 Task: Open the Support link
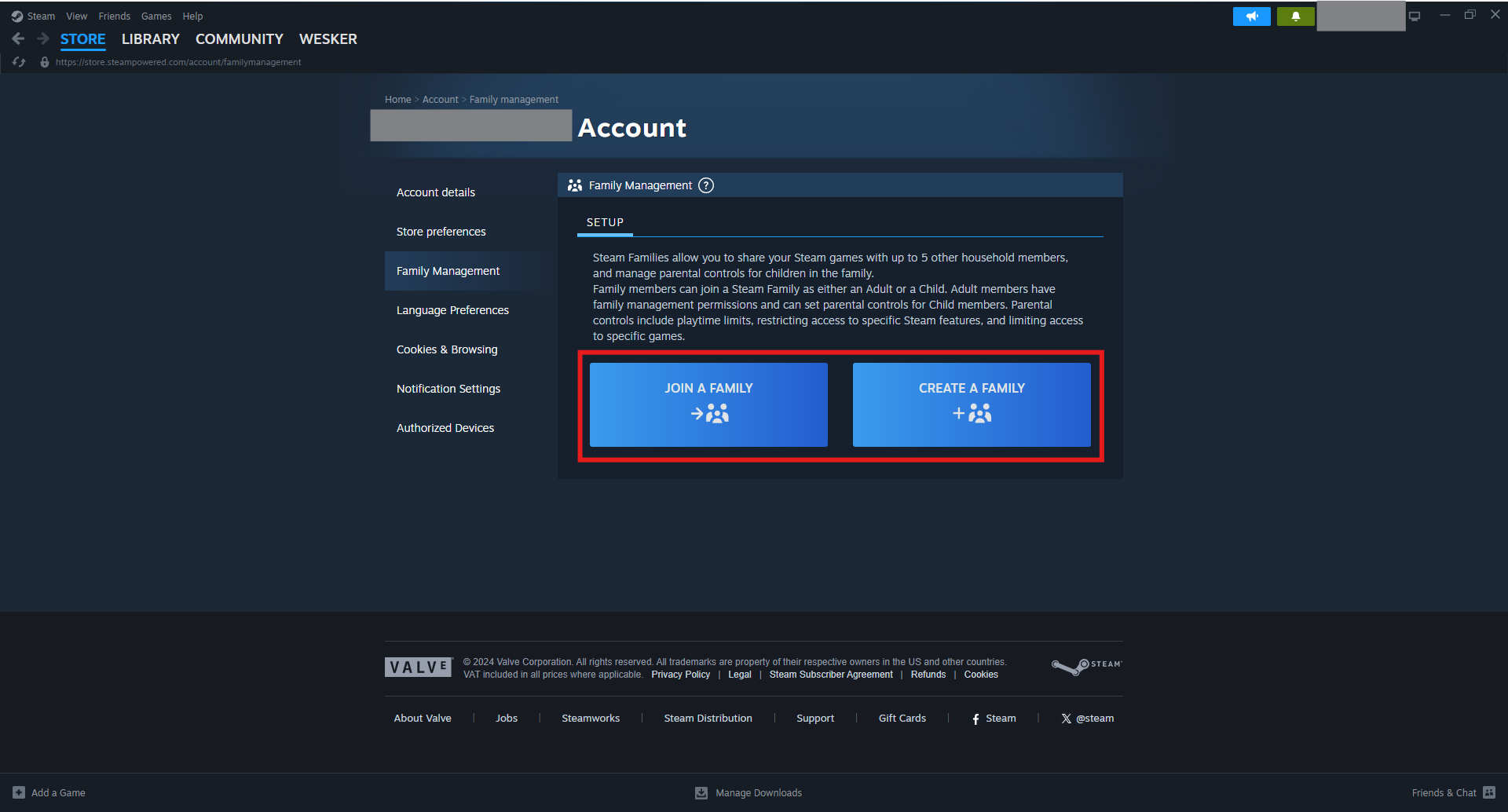tap(815, 719)
